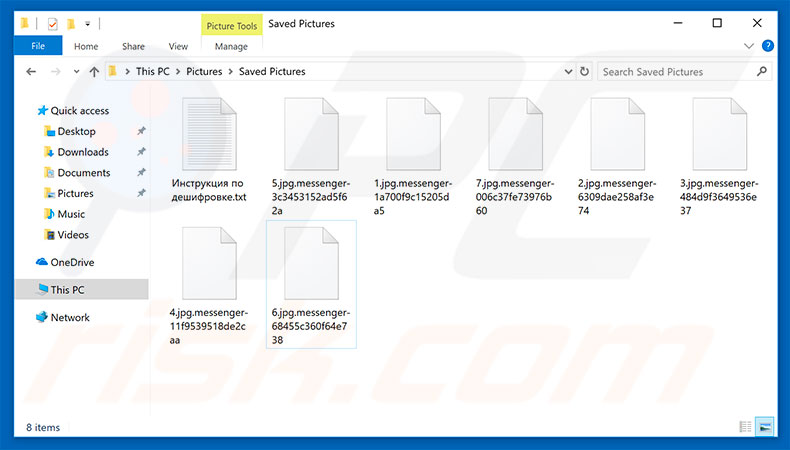Switch to large icons view in status bar
The image size is (790, 450).
click(x=763, y=427)
